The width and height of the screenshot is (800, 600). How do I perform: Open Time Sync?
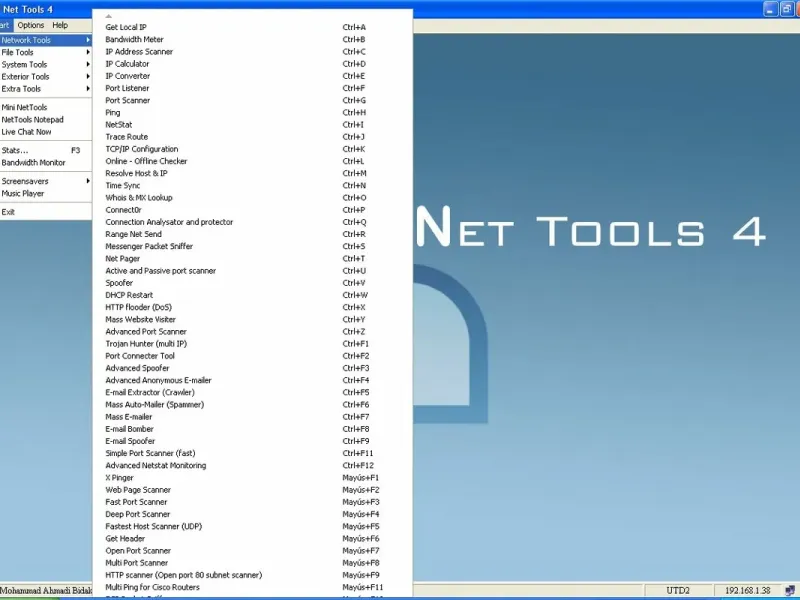click(252, 186)
